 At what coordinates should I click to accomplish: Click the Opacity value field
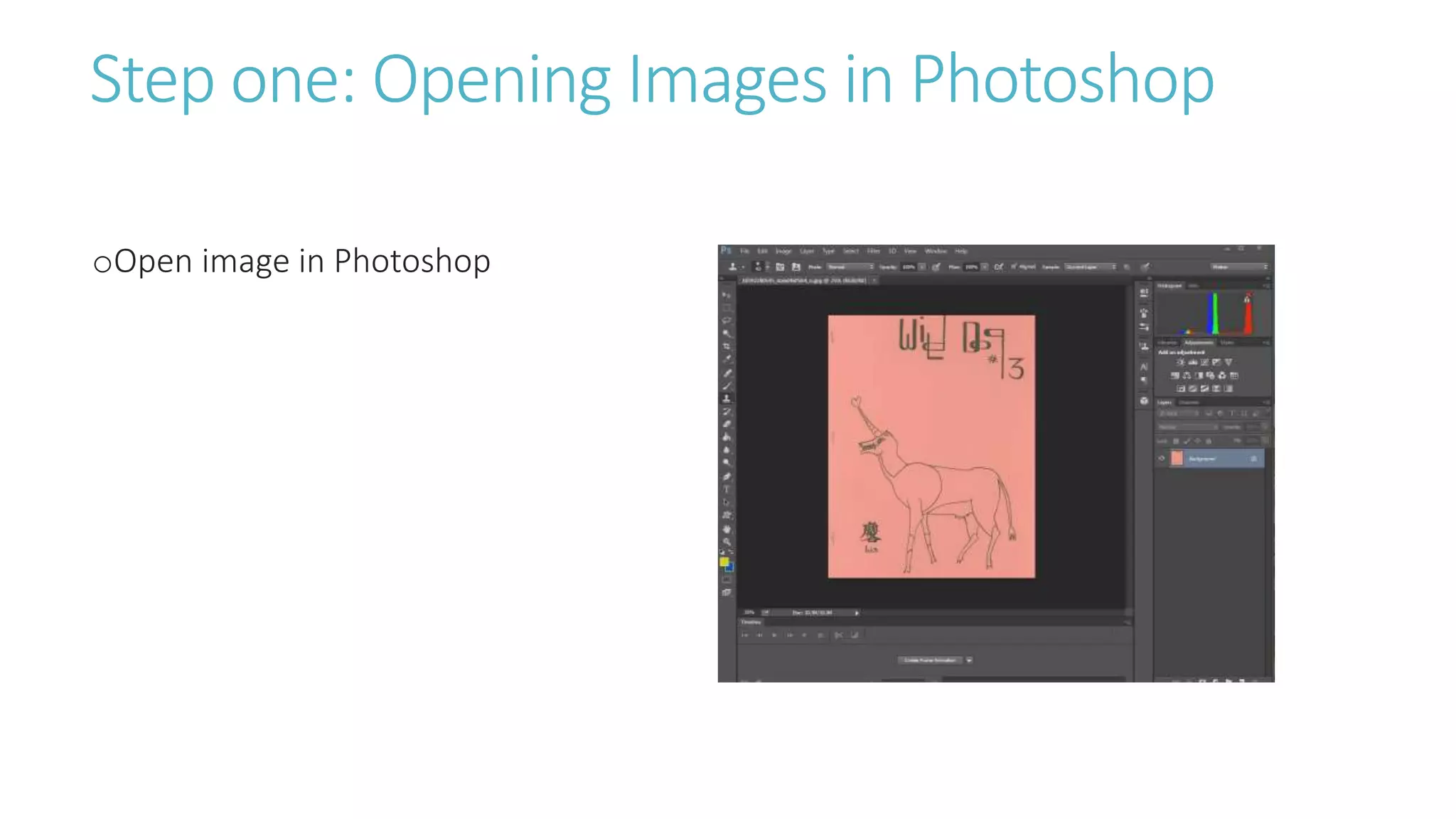(909, 267)
